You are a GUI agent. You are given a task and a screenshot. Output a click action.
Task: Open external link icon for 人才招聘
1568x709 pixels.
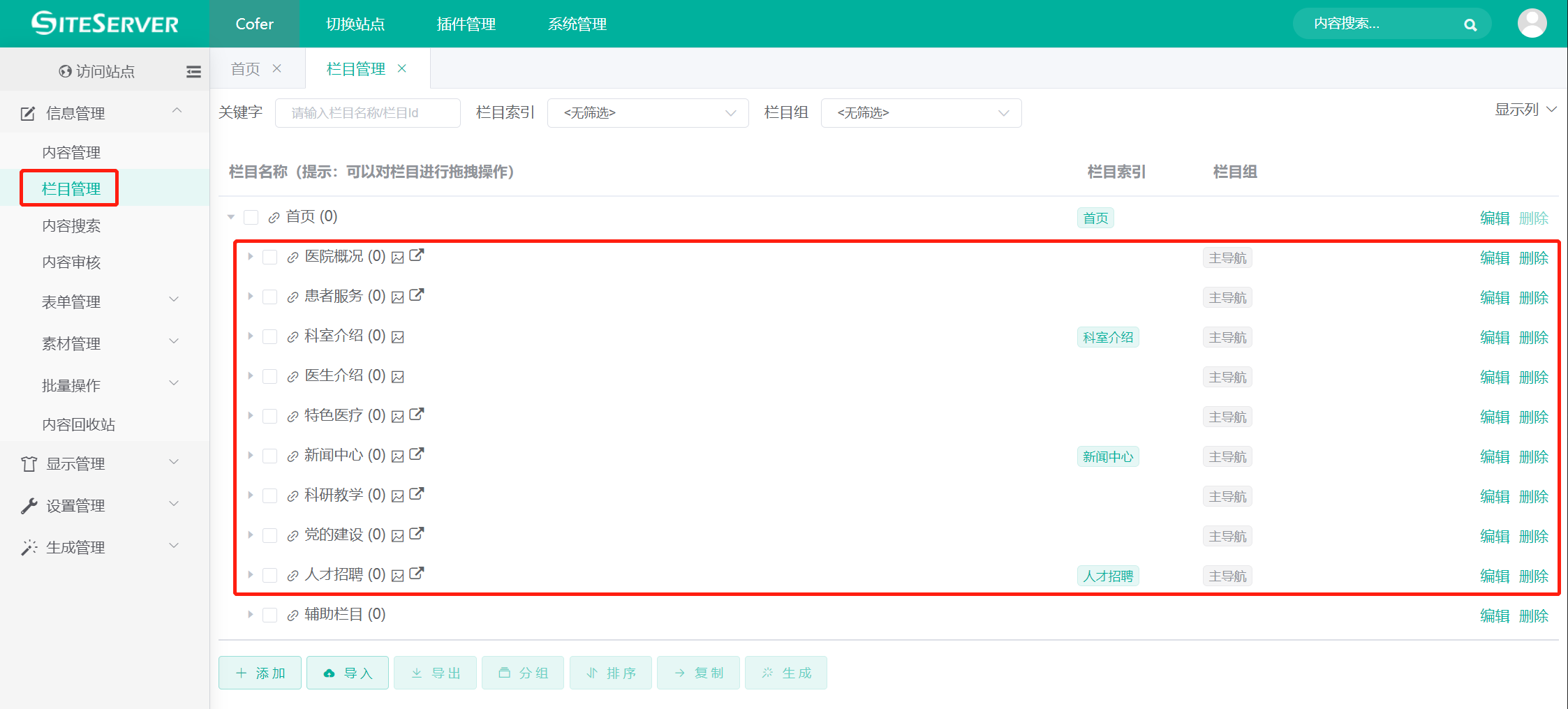[416, 574]
